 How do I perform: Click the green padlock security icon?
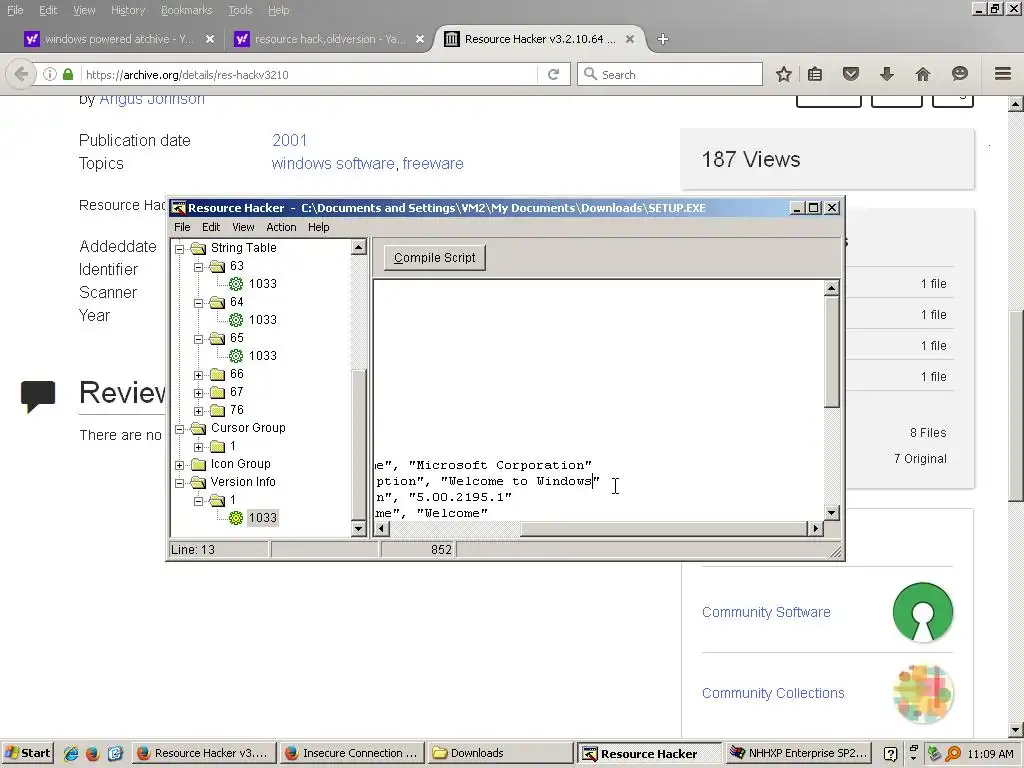(x=68, y=74)
